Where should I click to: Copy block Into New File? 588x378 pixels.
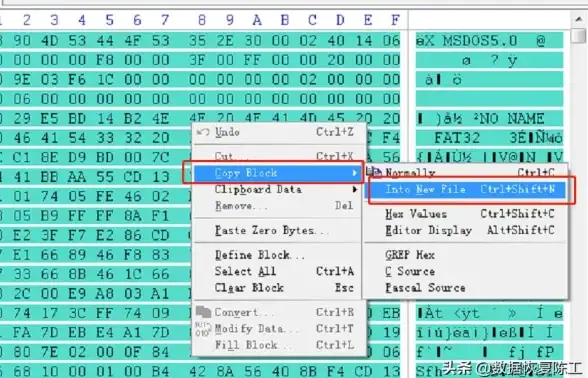coord(466,189)
